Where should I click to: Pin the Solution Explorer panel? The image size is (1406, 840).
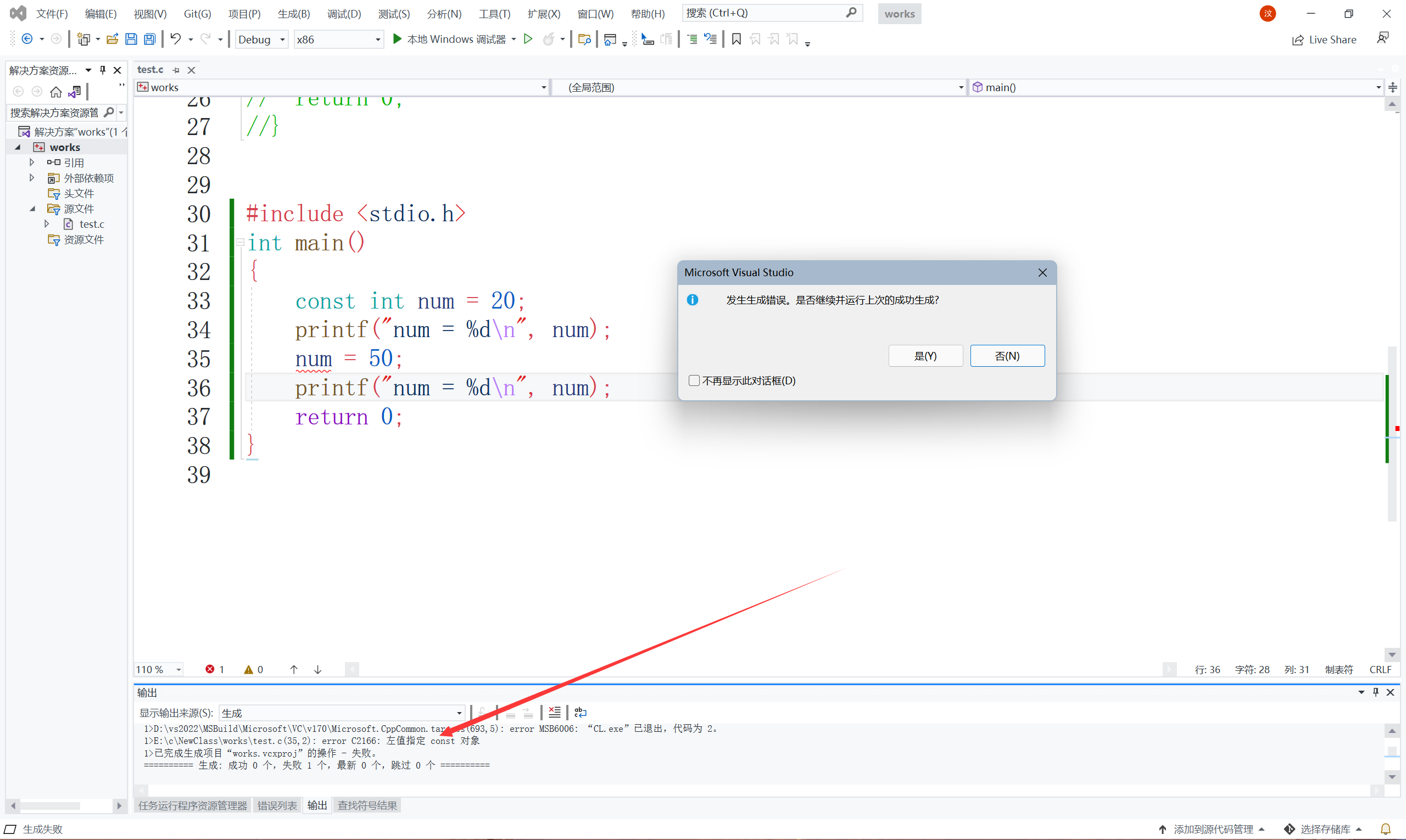[x=103, y=70]
